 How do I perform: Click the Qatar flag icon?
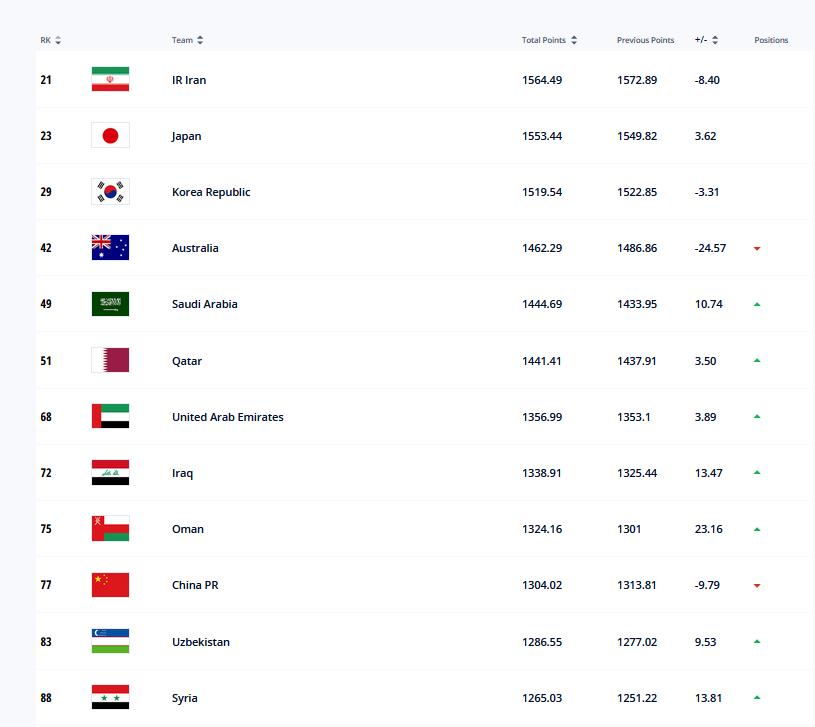pyautogui.click(x=110, y=360)
